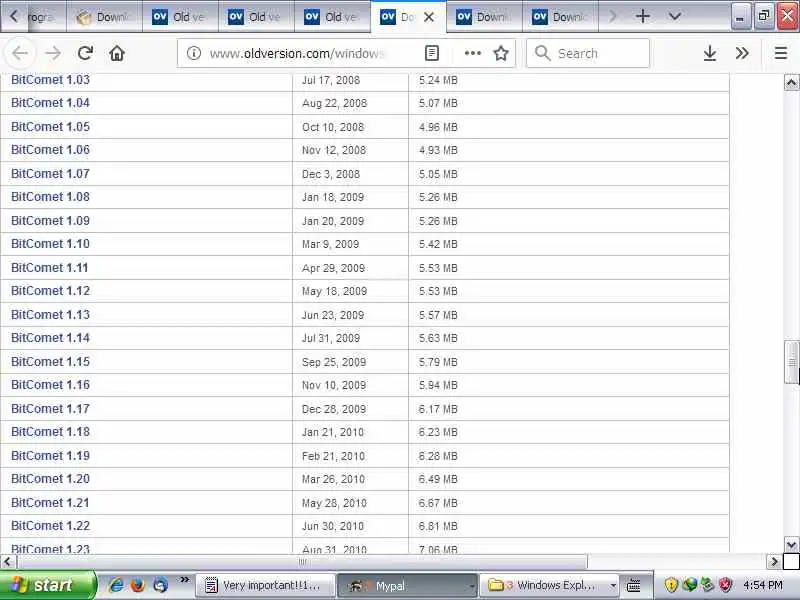Click the browser Back arrow button
This screenshot has width=800, height=600.
tap(20, 53)
